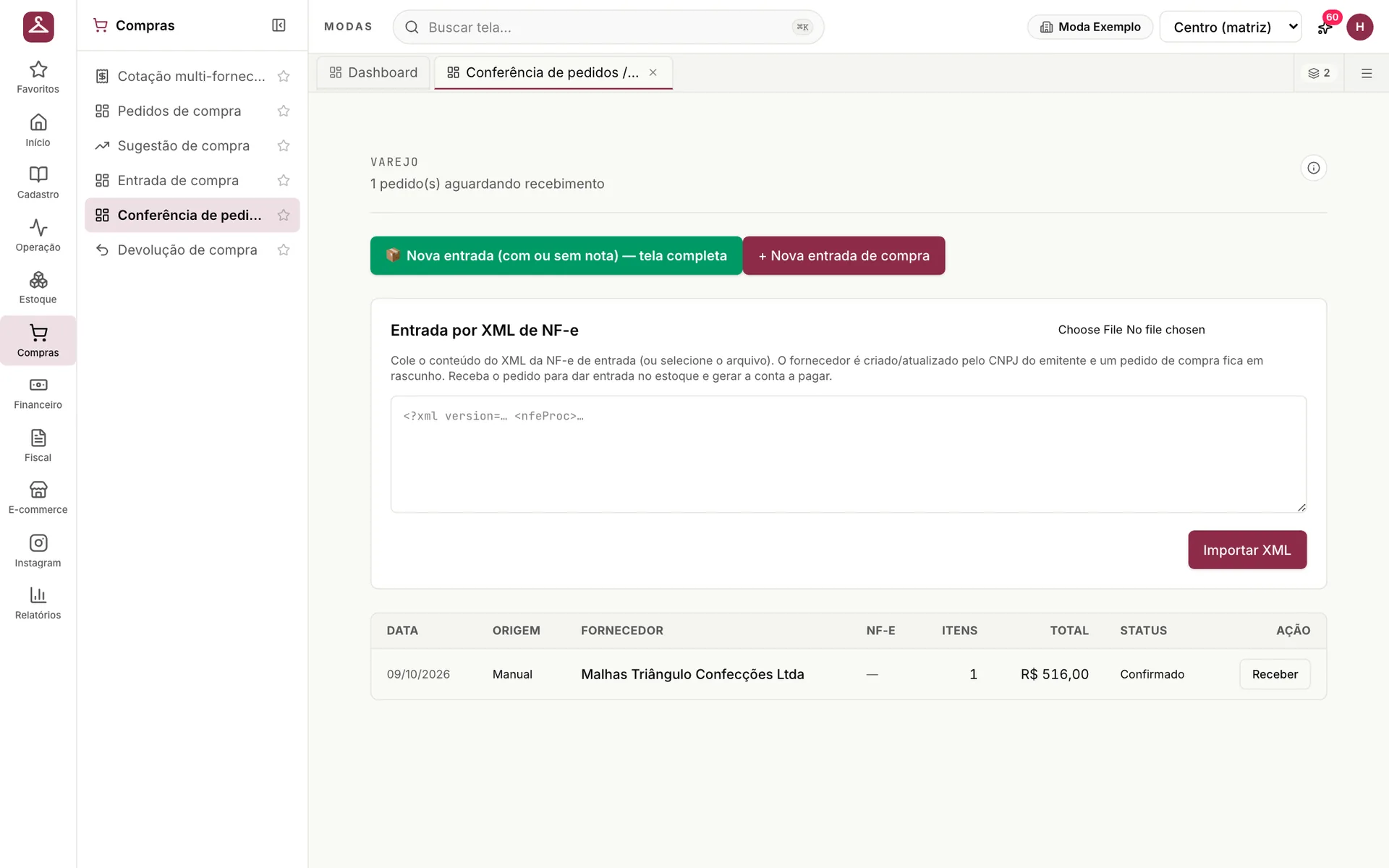Click supplier Malhas Triângulo Confecções Ltda
Image resolution: width=1389 pixels, height=868 pixels.
(x=692, y=674)
